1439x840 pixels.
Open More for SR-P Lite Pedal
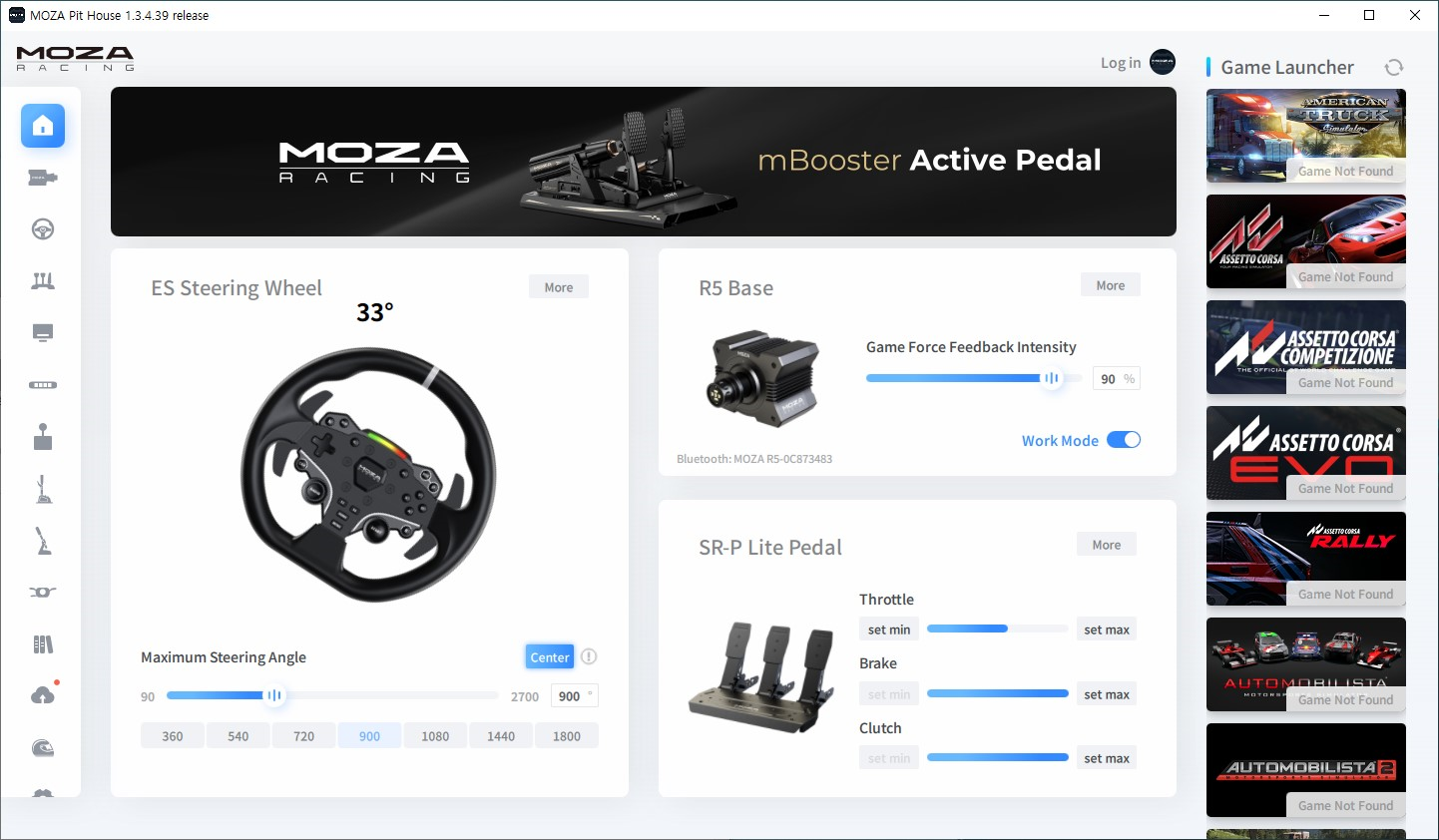click(x=1107, y=545)
